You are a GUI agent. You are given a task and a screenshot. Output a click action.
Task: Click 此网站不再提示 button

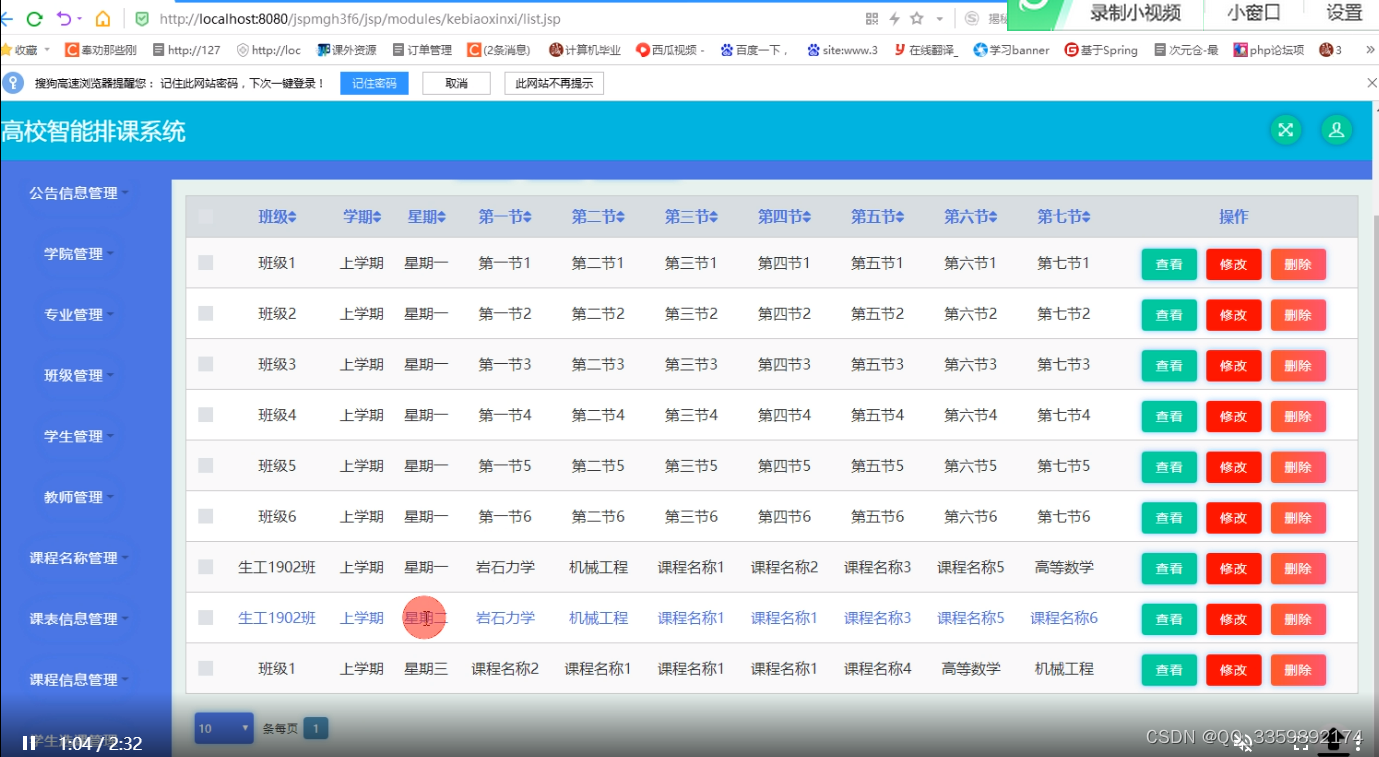(554, 83)
